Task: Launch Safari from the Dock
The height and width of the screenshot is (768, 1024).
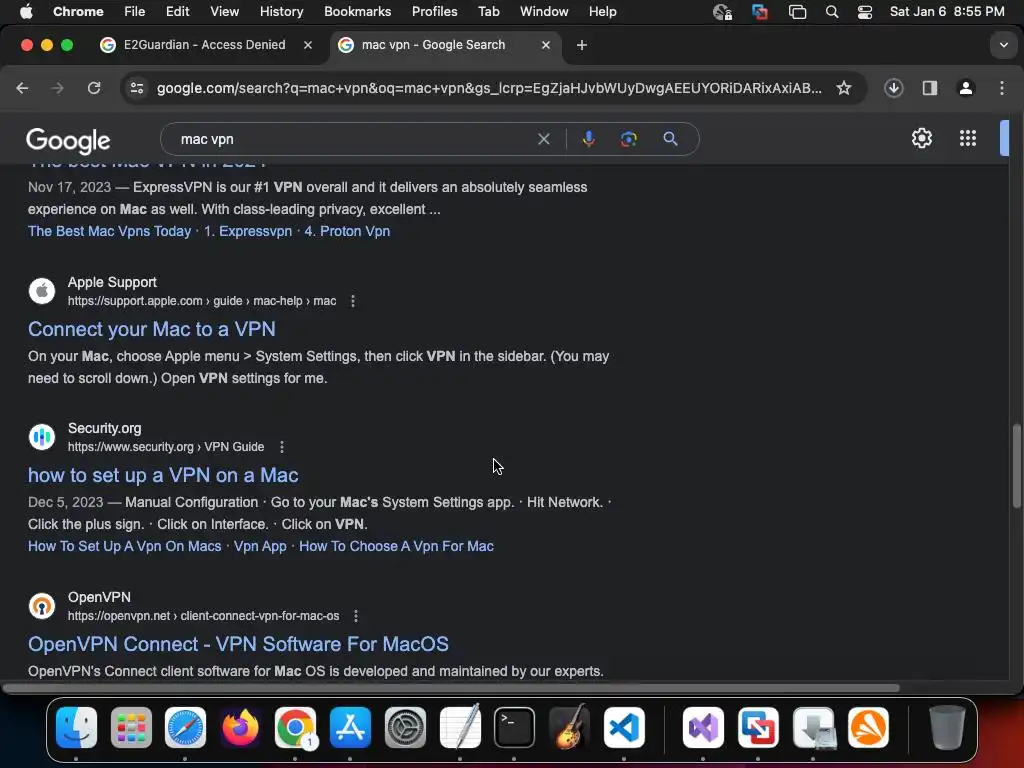Action: click(185, 727)
